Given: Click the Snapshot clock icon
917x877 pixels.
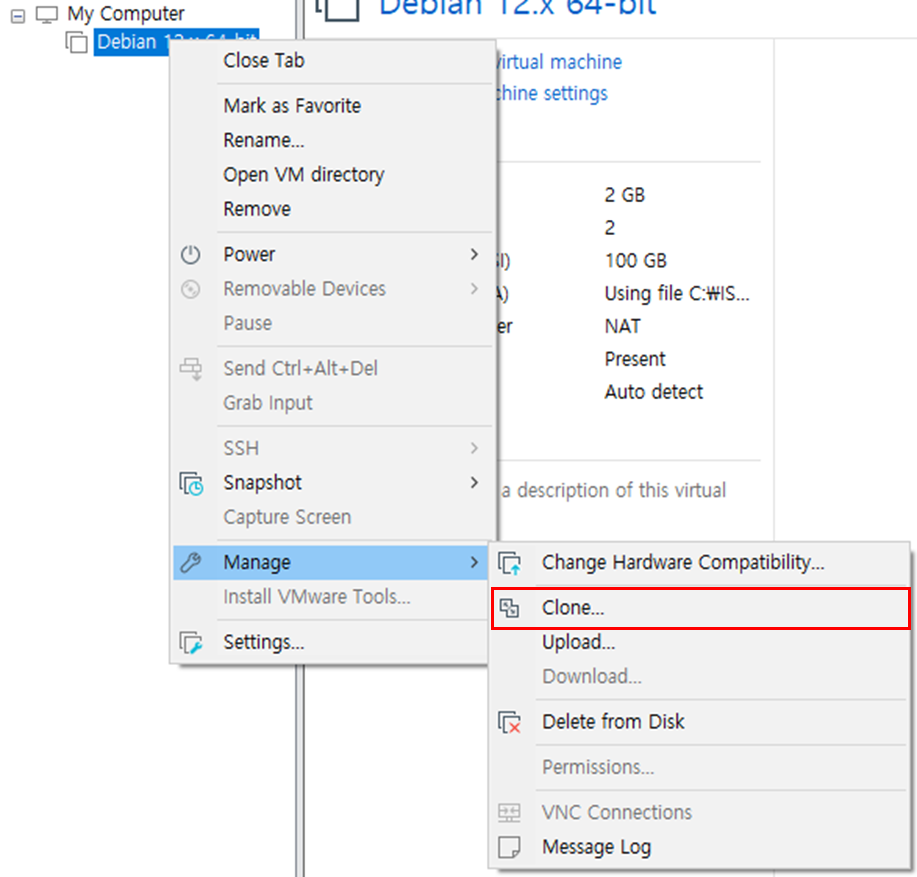Looking at the screenshot, I should click(x=191, y=484).
